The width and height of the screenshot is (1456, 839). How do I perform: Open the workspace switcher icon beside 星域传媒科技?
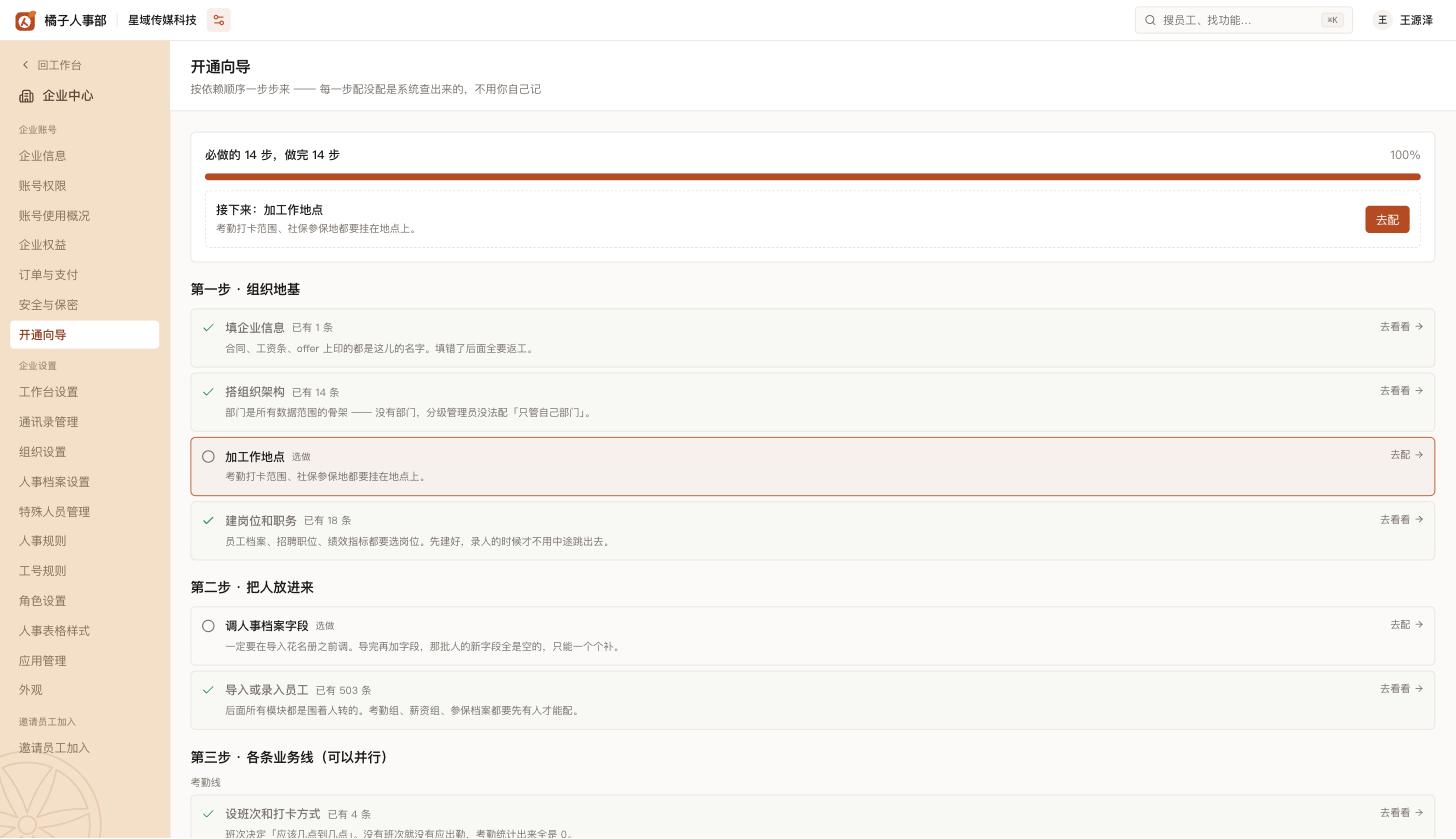coord(218,20)
